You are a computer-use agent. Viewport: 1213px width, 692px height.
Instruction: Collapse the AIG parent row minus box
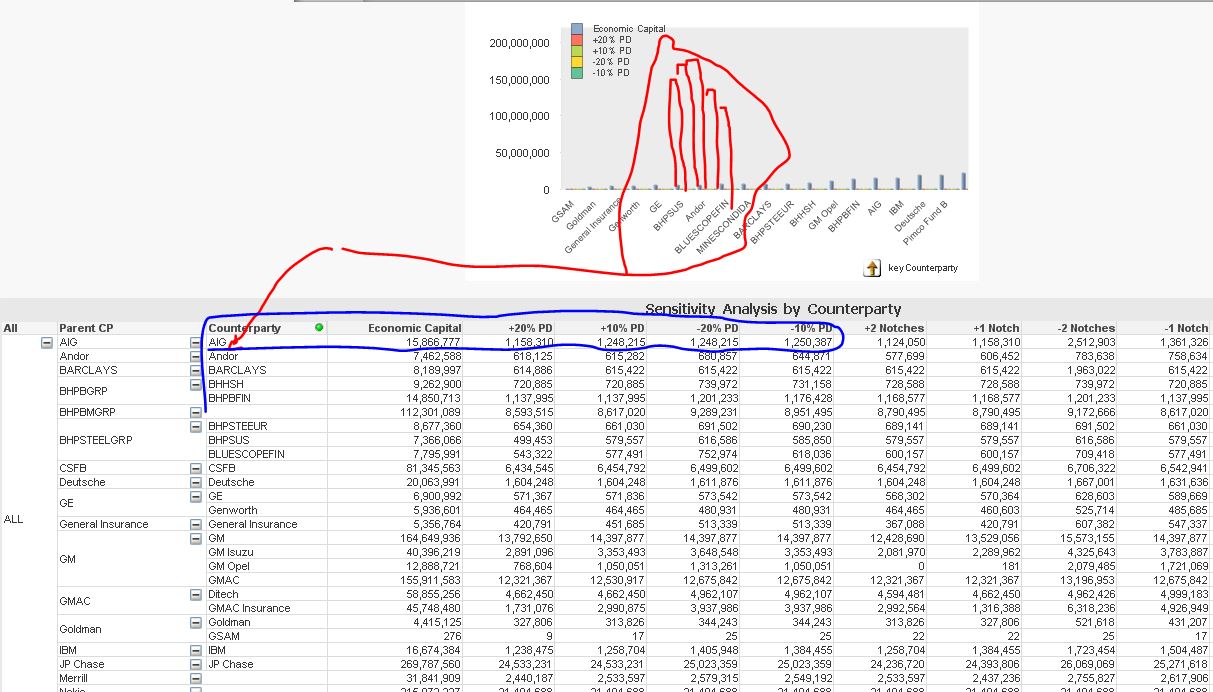[196, 342]
